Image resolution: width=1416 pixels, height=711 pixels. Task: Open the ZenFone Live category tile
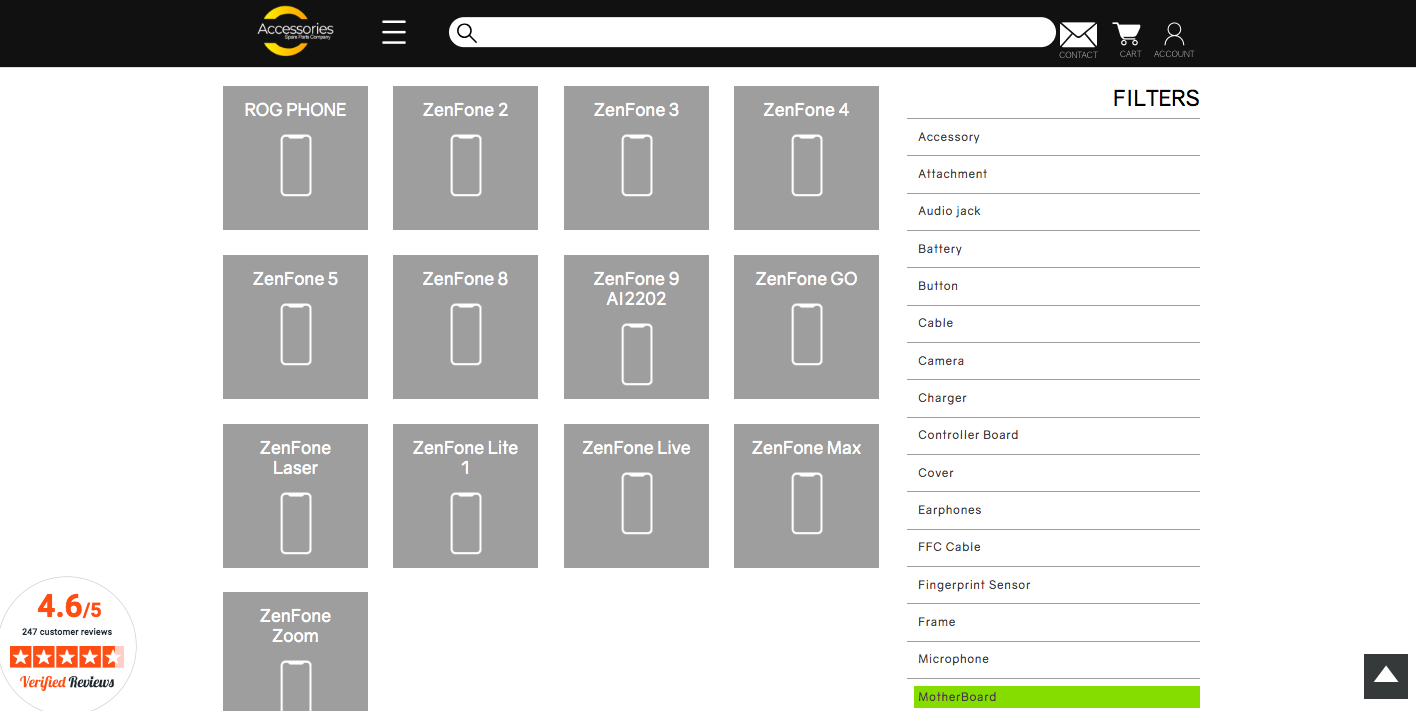[x=636, y=496]
